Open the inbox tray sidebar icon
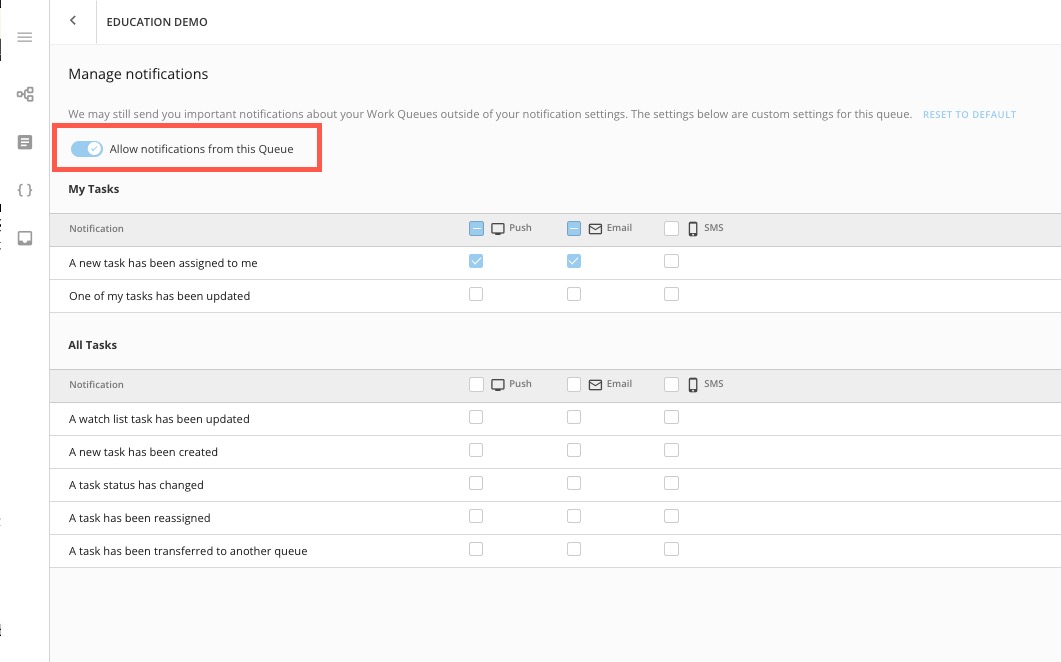Viewport: 1061px width, 662px height. point(25,238)
